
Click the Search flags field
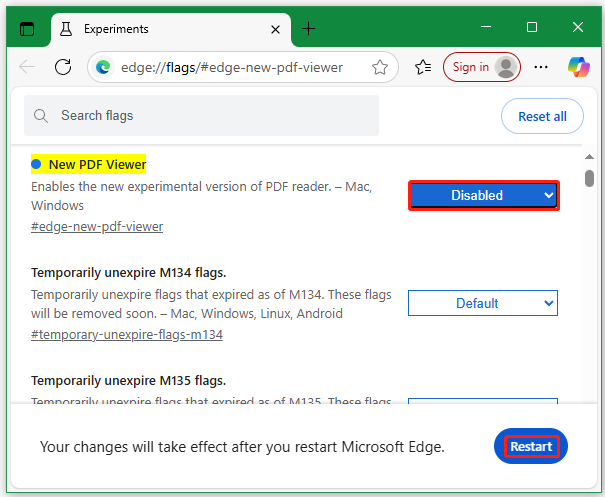click(201, 115)
